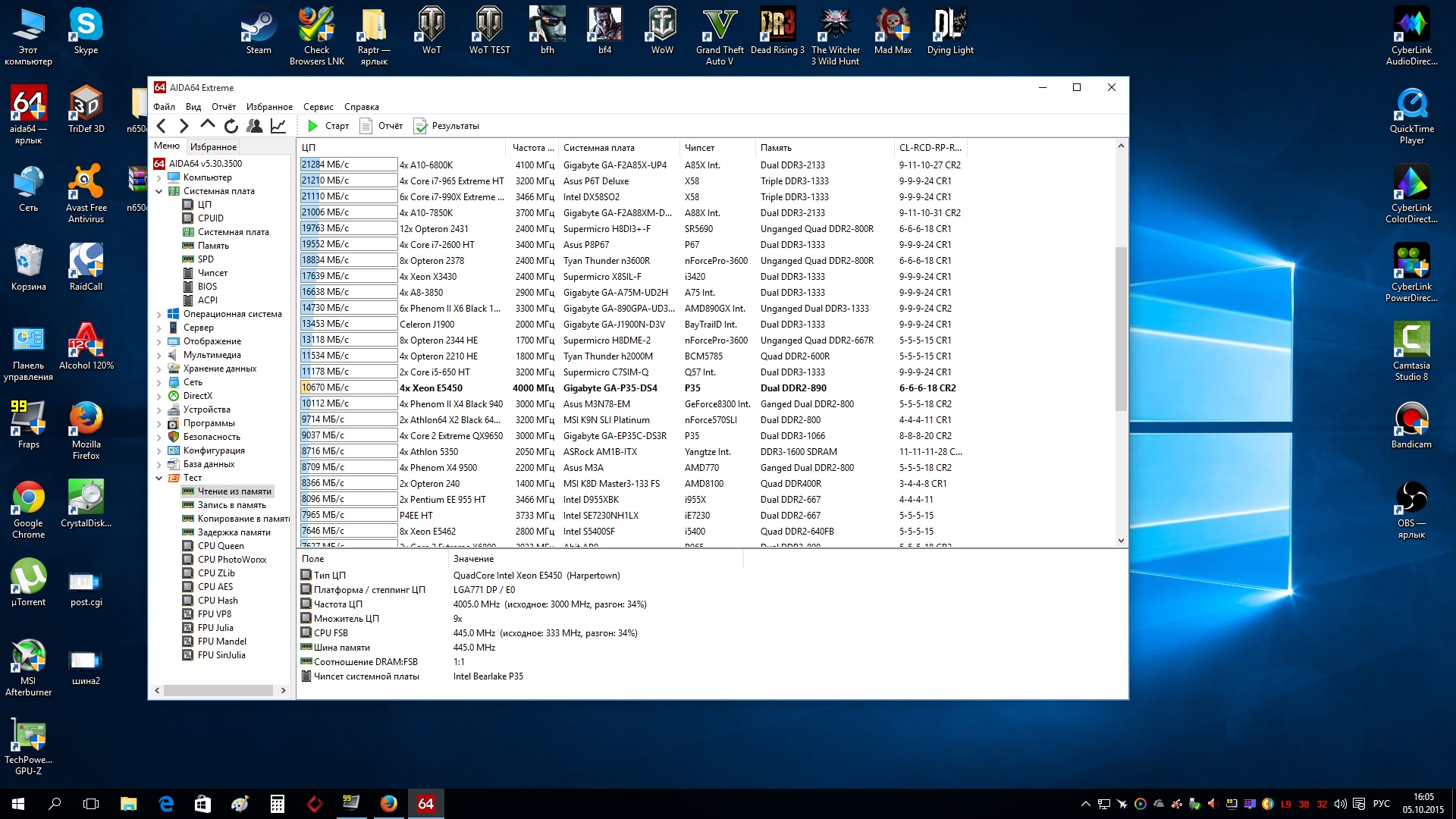Select CPU PhotoWorxx benchmark
Viewport: 1456px width, 819px height.
pos(232,560)
